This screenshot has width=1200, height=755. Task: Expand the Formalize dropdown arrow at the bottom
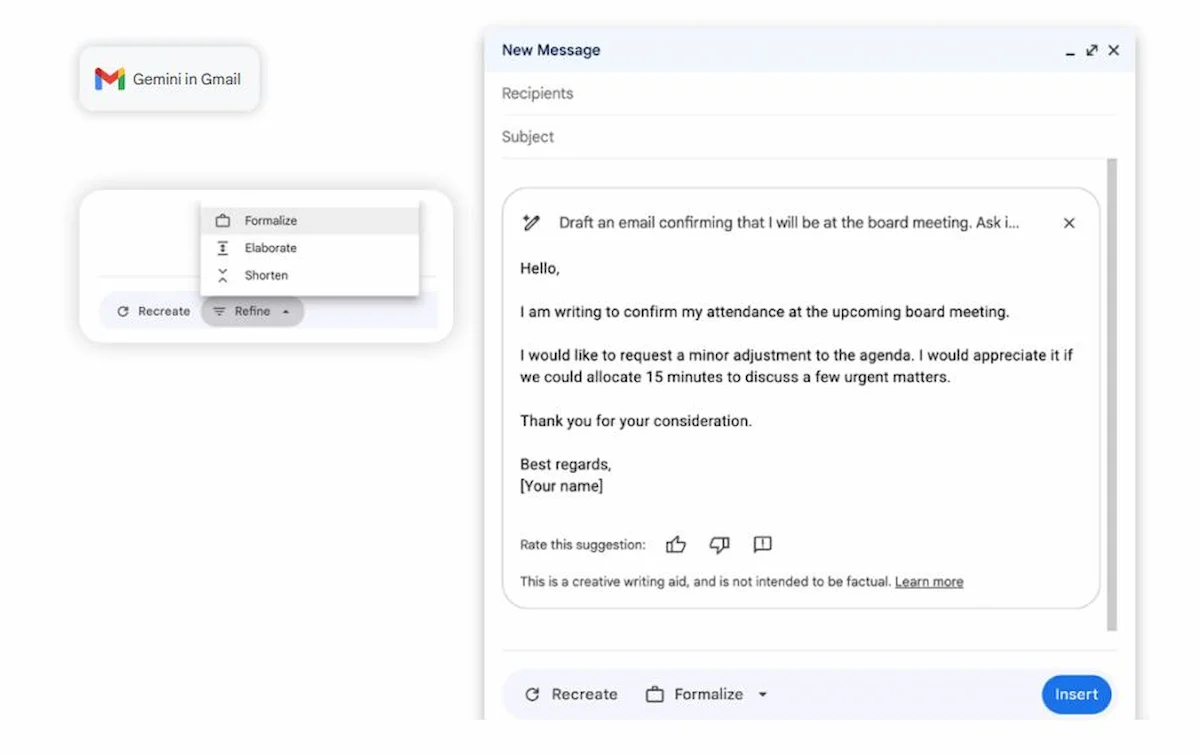click(763, 693)
